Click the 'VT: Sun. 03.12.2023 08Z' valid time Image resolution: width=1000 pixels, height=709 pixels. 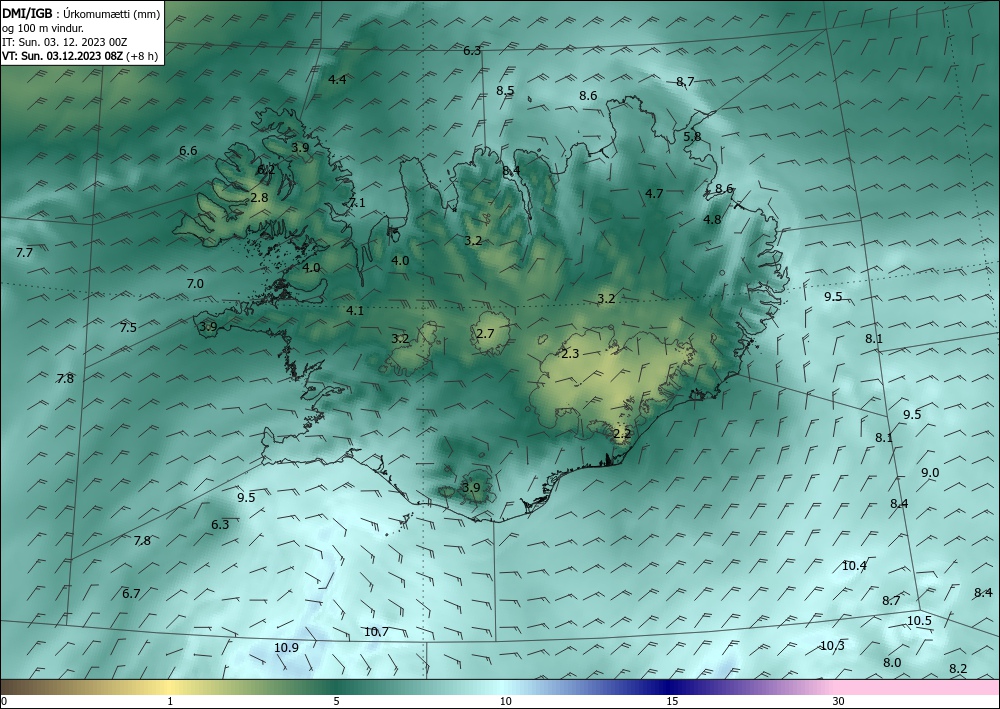(x=63, y=56)
